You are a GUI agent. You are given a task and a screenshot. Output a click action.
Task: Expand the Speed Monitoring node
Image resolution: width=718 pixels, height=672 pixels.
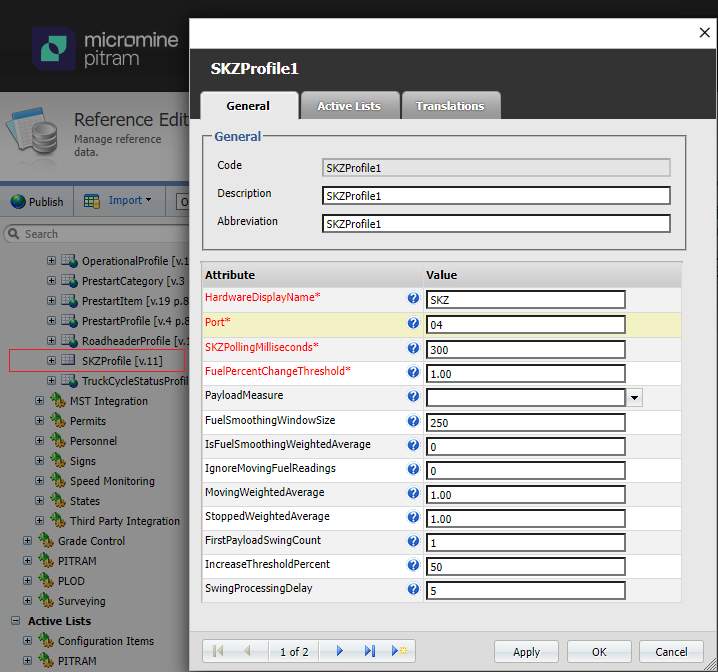[x=39, y=481]
